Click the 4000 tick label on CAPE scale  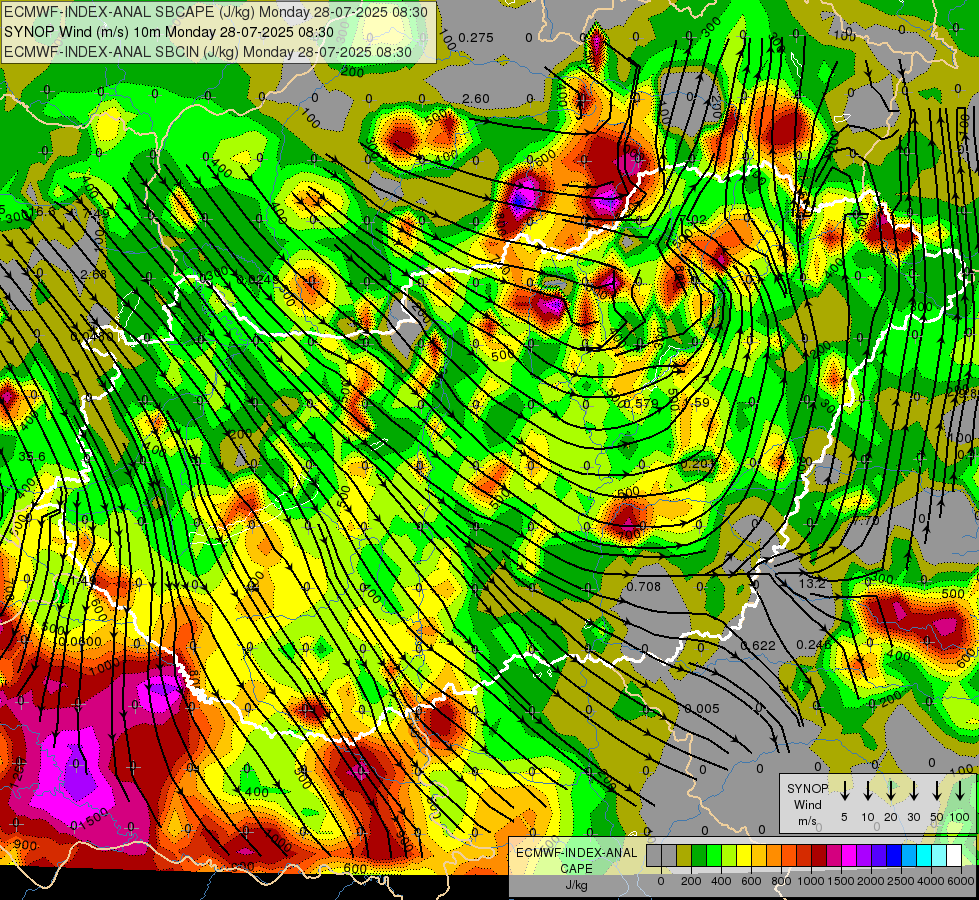coord(930,881)
